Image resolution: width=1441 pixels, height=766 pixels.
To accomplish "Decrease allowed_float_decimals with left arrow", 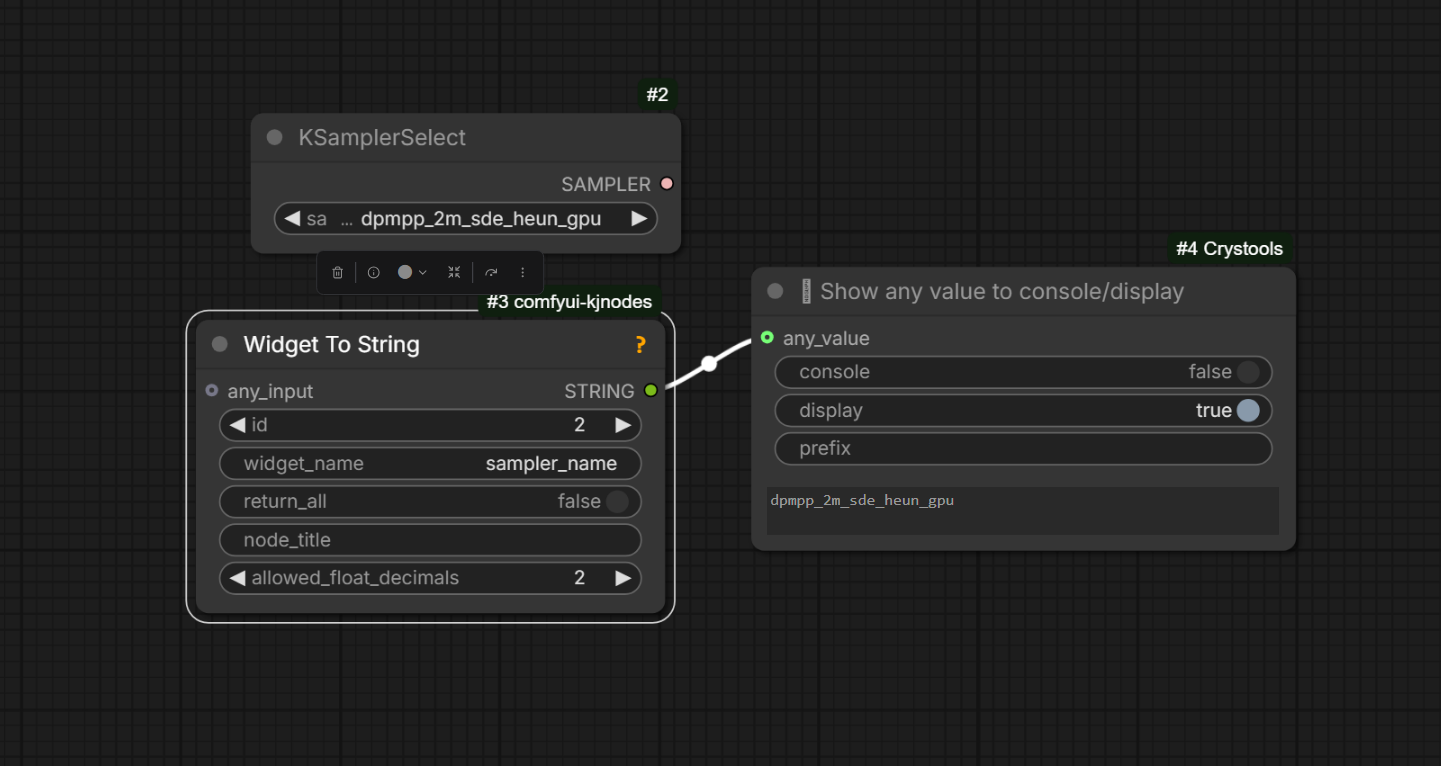I will tap(237, 578).
